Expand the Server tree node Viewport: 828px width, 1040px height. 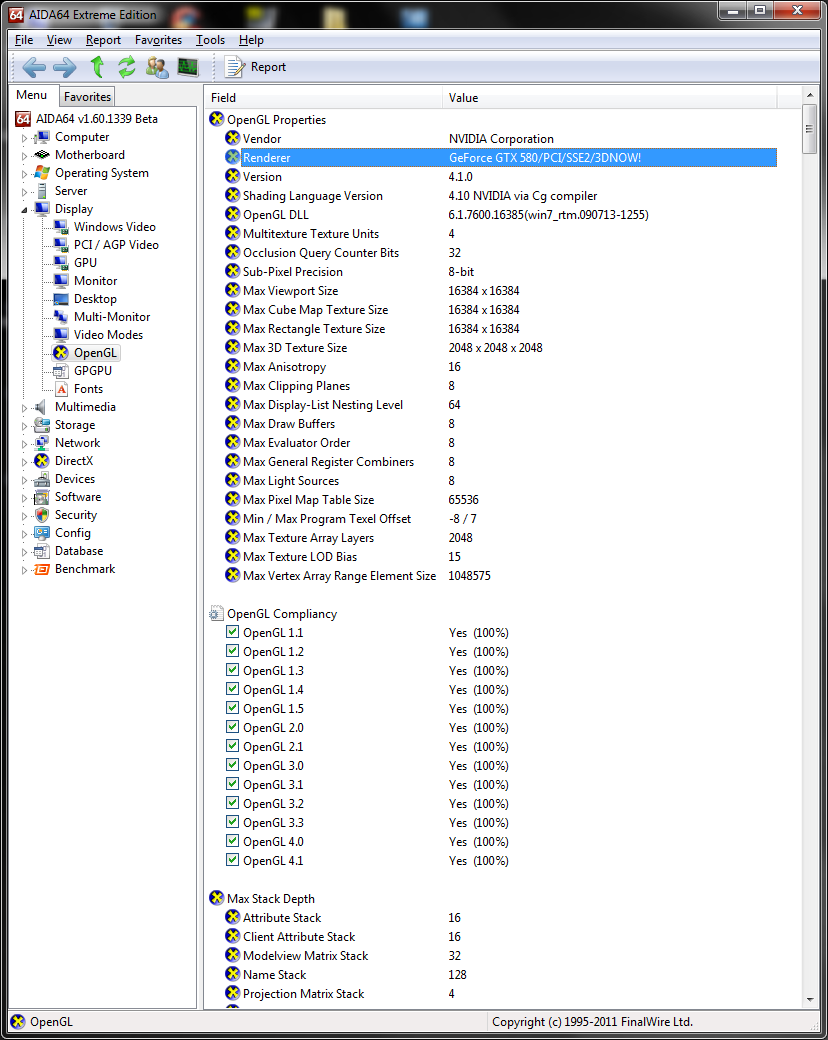coord(25,192)
